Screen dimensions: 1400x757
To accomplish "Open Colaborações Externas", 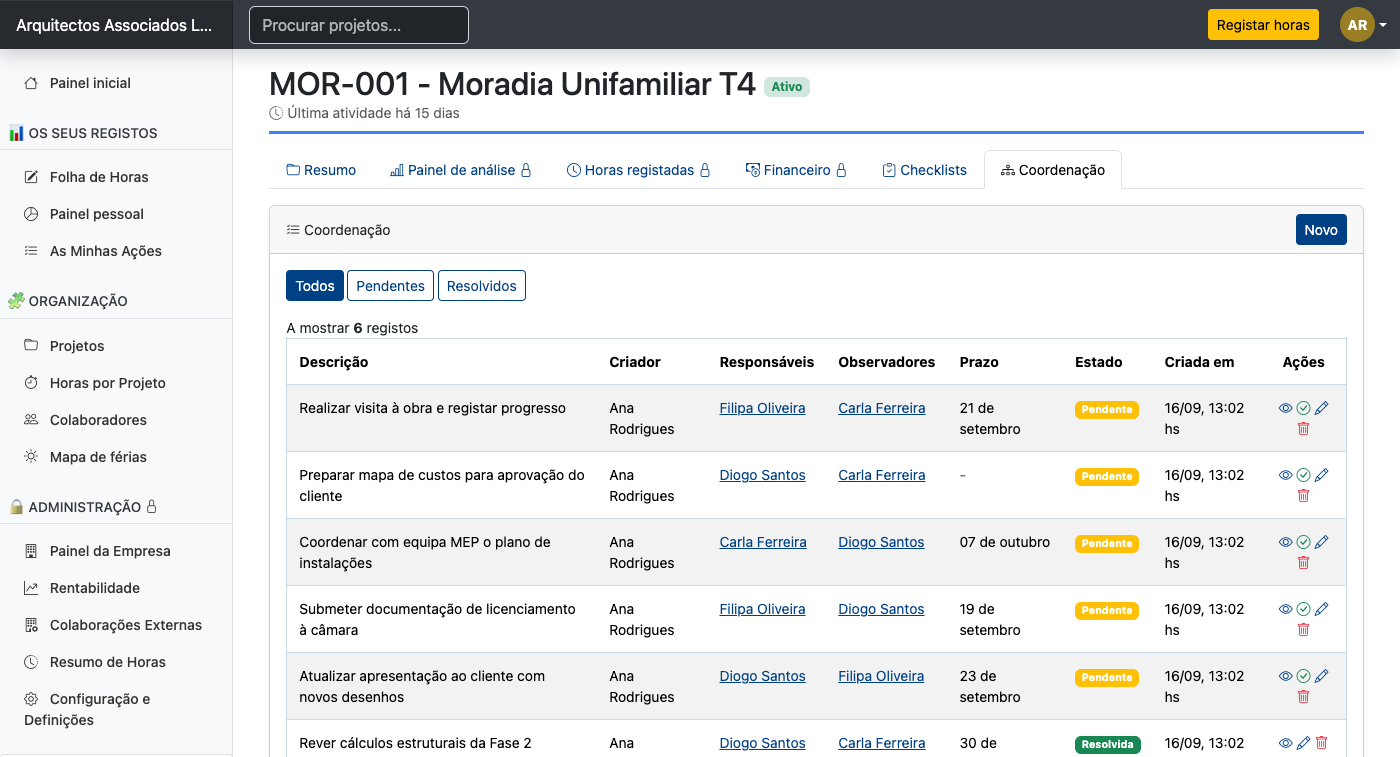I will click(126, 625).
